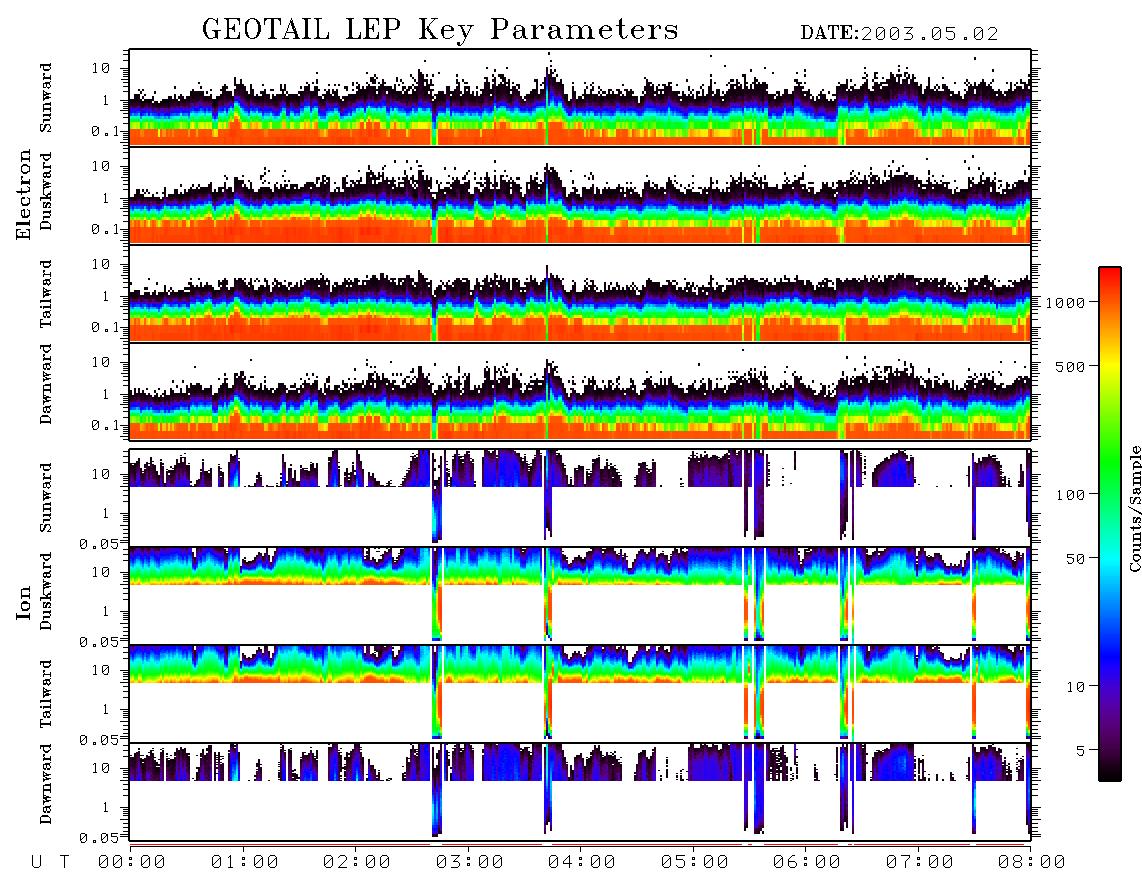Click the 500 color bar tick label
The width and height of the screenshot is (1142, 880).
click(x=1070, y=366)
